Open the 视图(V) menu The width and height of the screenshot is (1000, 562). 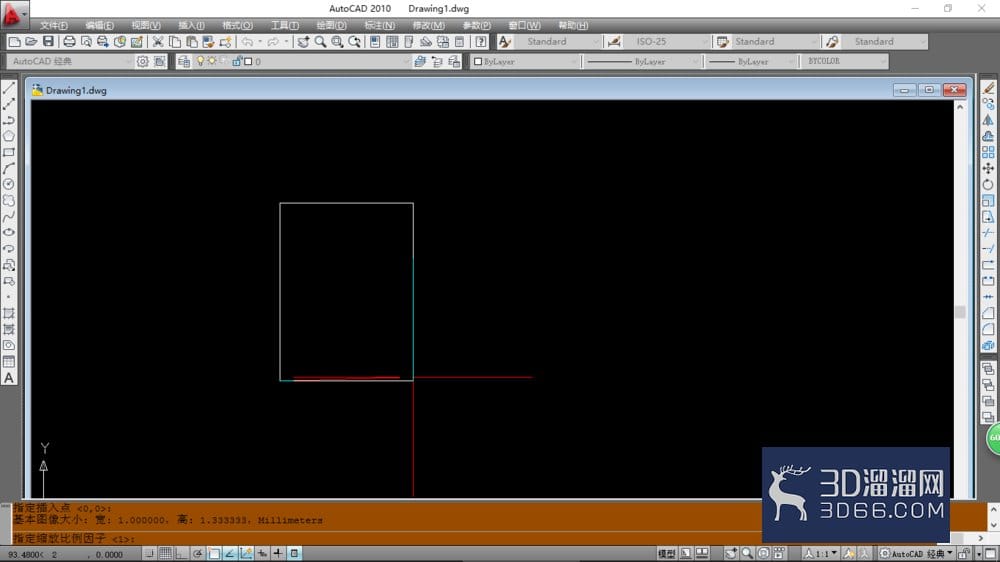146,26
